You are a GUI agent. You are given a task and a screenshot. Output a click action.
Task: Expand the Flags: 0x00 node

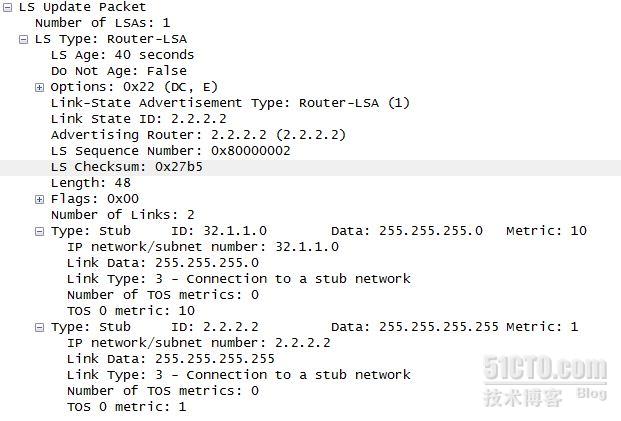(40, 199)
